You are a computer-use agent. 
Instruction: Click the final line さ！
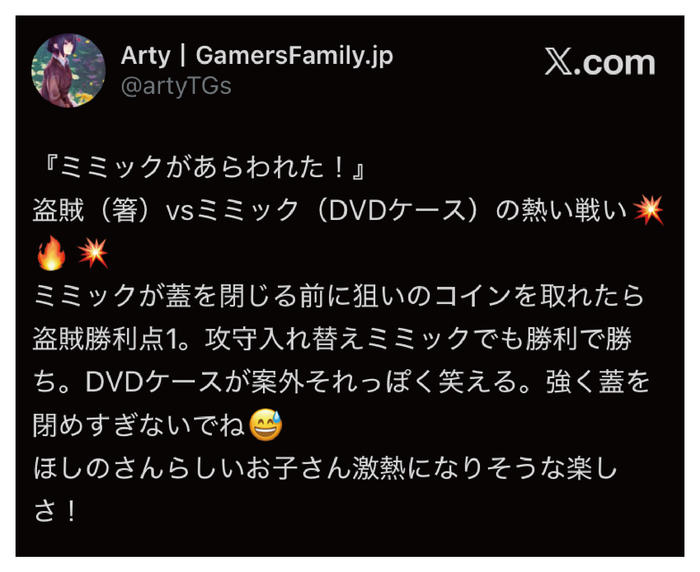coord(55,511)
